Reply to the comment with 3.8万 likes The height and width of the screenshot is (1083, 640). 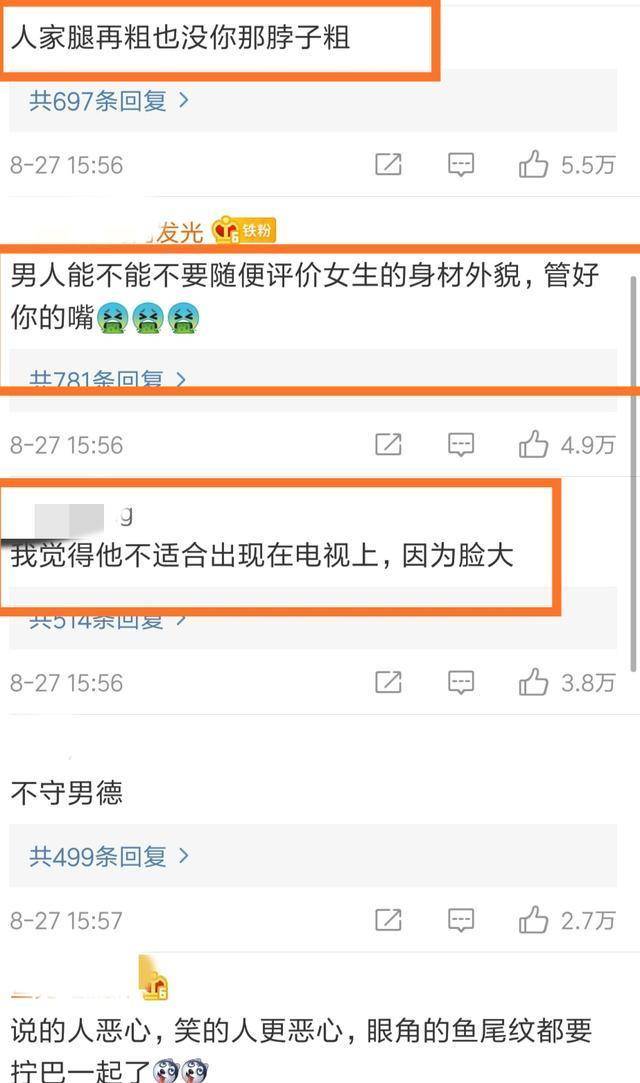pyautogui.click(x=460, y=682)
